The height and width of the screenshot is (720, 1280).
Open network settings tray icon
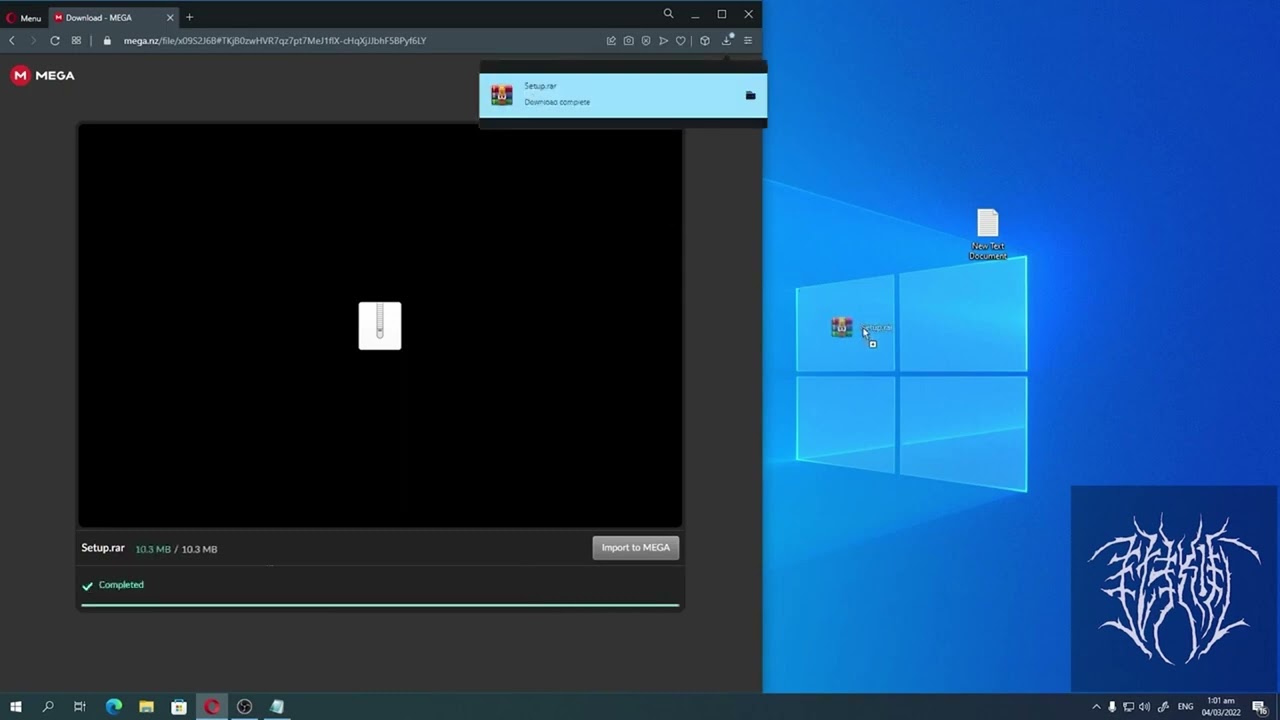coord(1128,707)
